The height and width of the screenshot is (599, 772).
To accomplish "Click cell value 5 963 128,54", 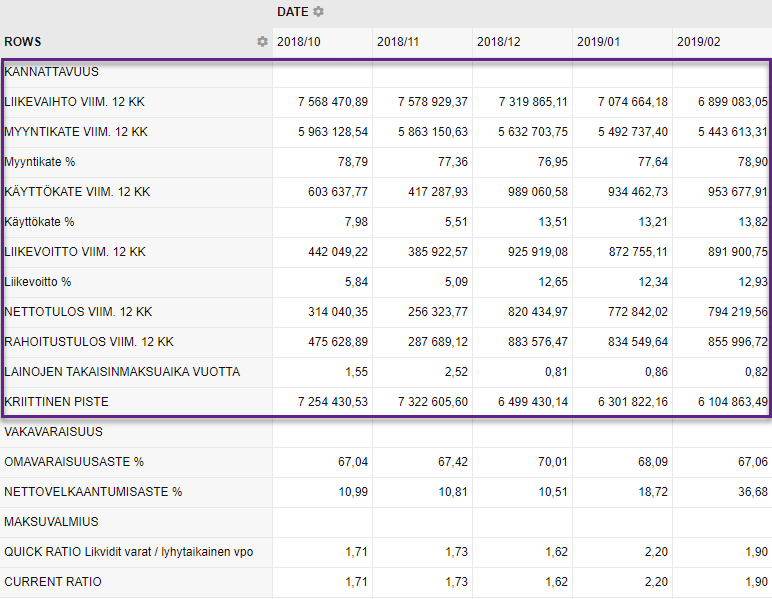I will [333, 132].
